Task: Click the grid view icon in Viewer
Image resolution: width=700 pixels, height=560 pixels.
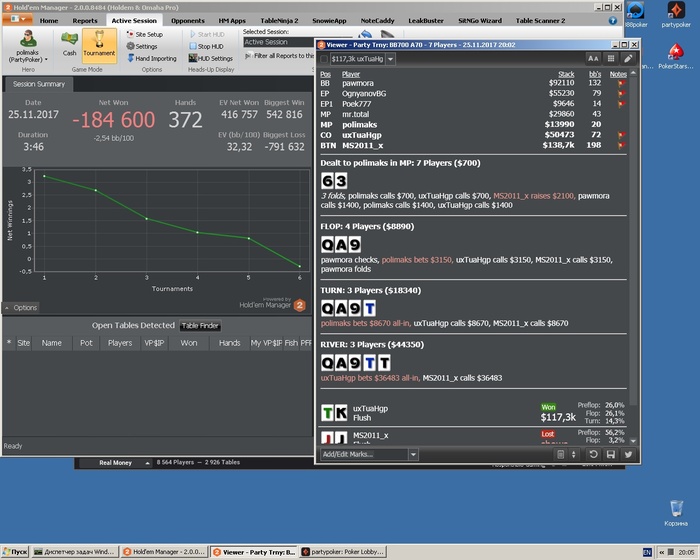Action: 611,59
